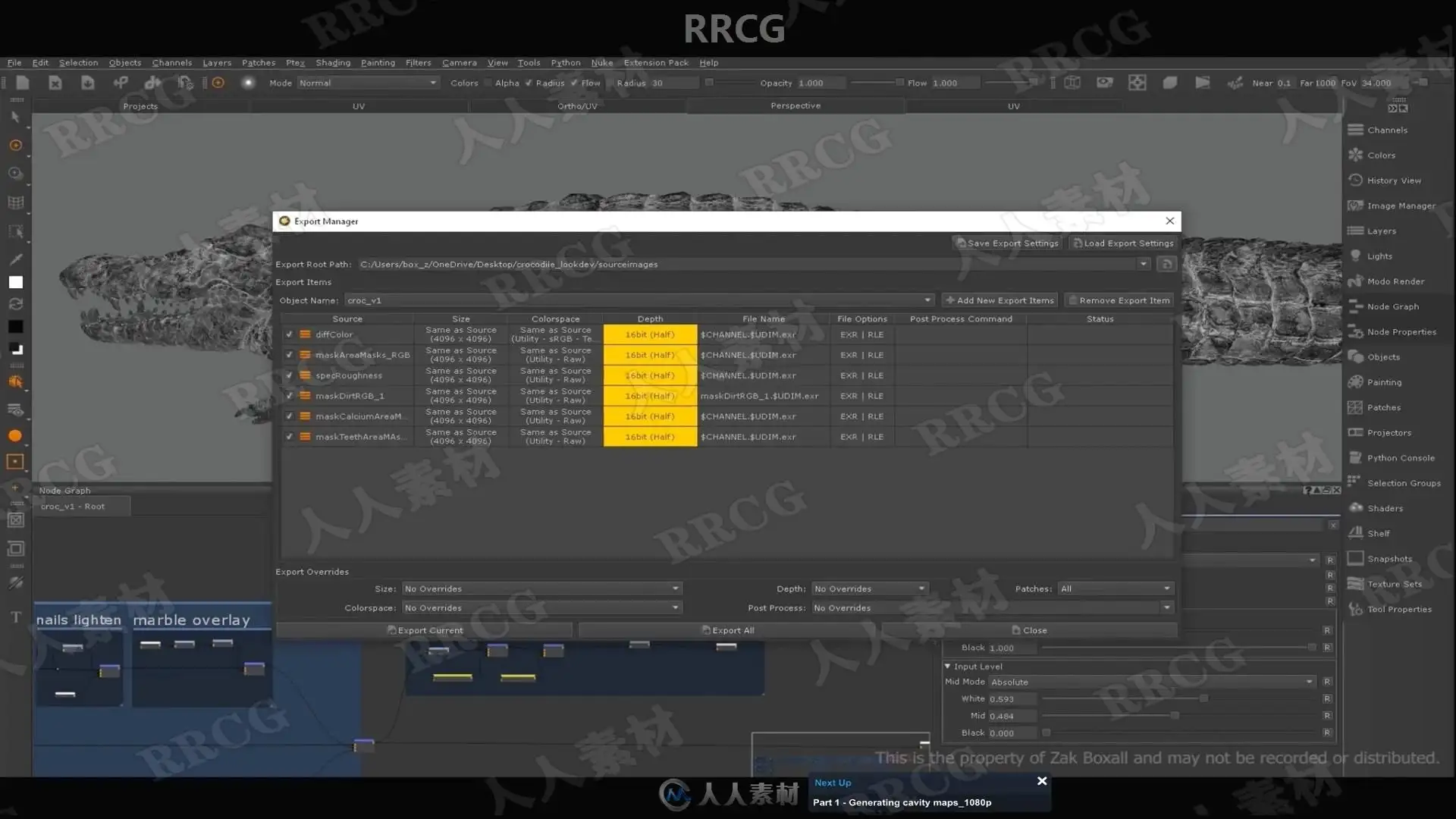Uncheck the diffColor export item
1456x819 pixels.
(289, 334)
